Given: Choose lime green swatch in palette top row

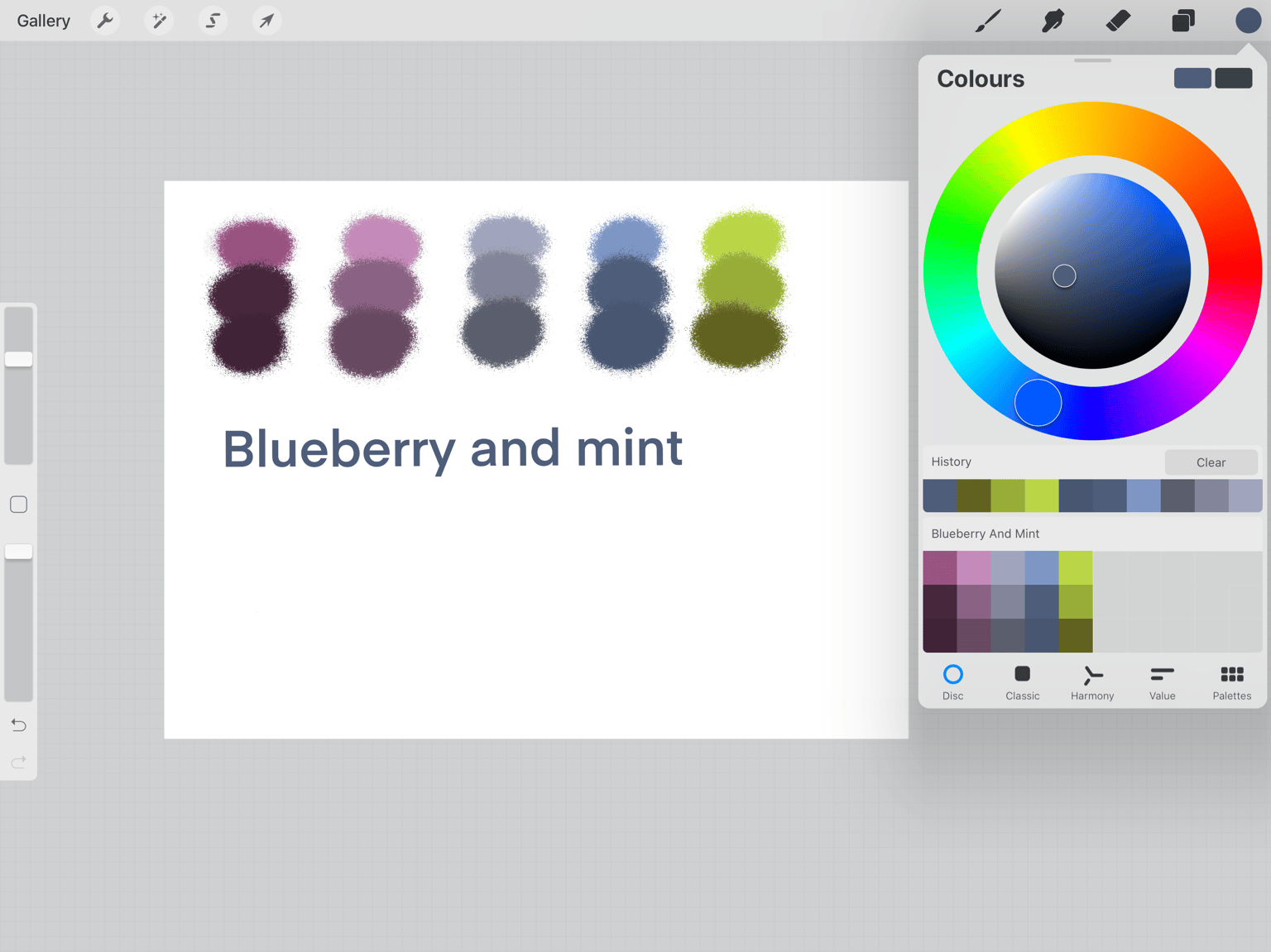Looking at the screenshot, I should (x=1076, y=567).
